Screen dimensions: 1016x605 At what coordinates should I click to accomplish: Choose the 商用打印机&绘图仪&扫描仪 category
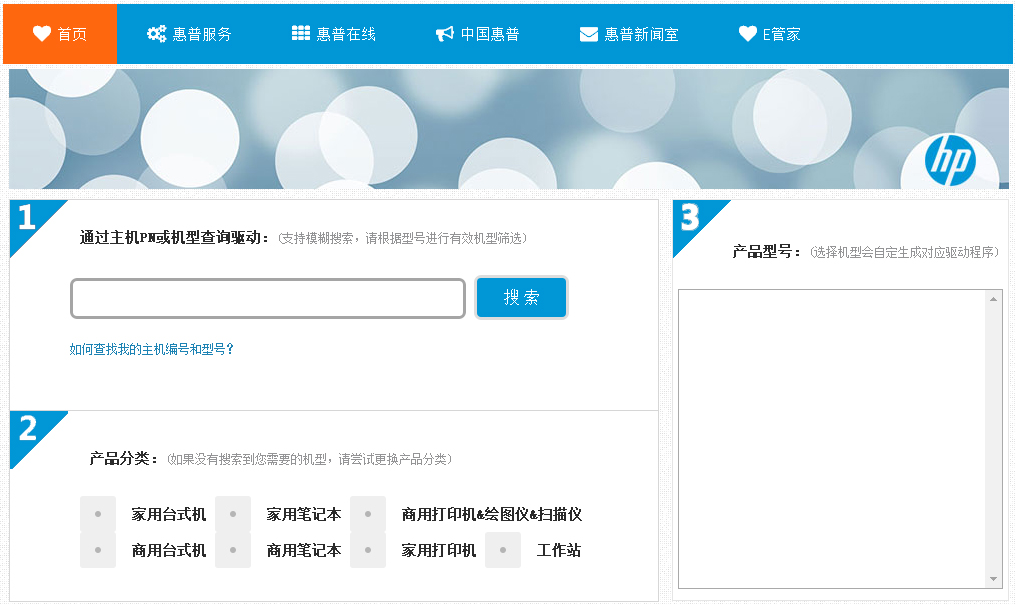coord(368,514)
